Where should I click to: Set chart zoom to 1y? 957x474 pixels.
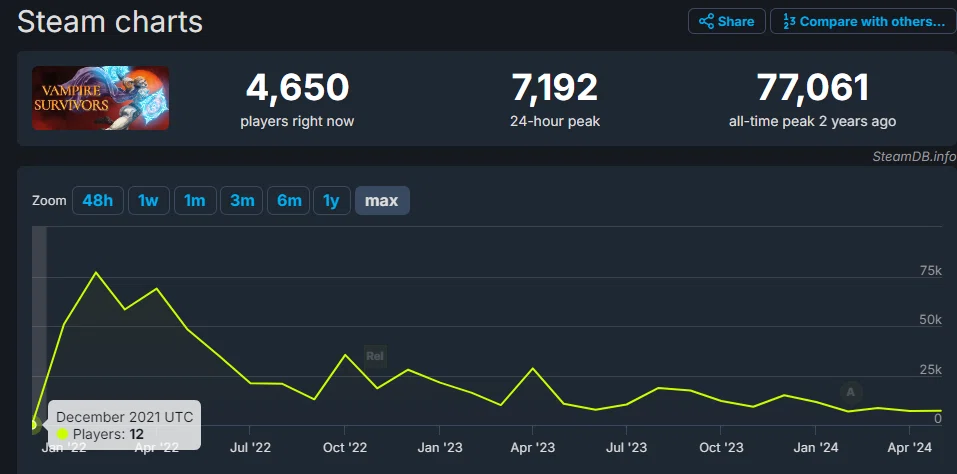coord(331,201)
